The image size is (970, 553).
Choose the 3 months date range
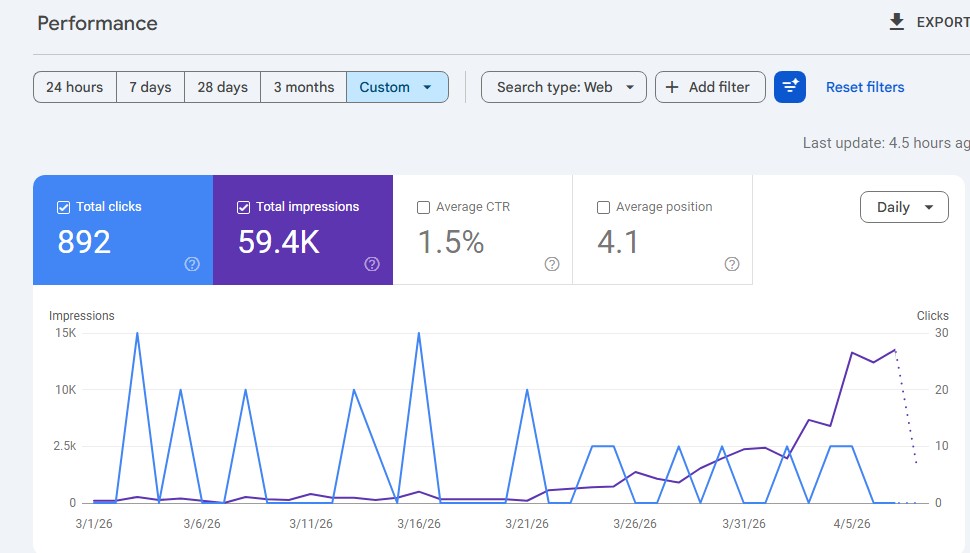coord(304,87)
